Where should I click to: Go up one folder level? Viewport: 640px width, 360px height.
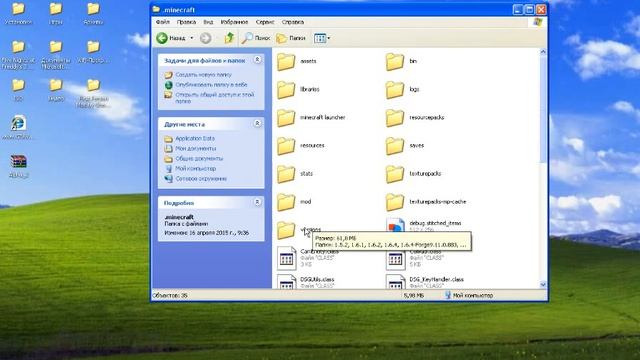click(229, 38)
